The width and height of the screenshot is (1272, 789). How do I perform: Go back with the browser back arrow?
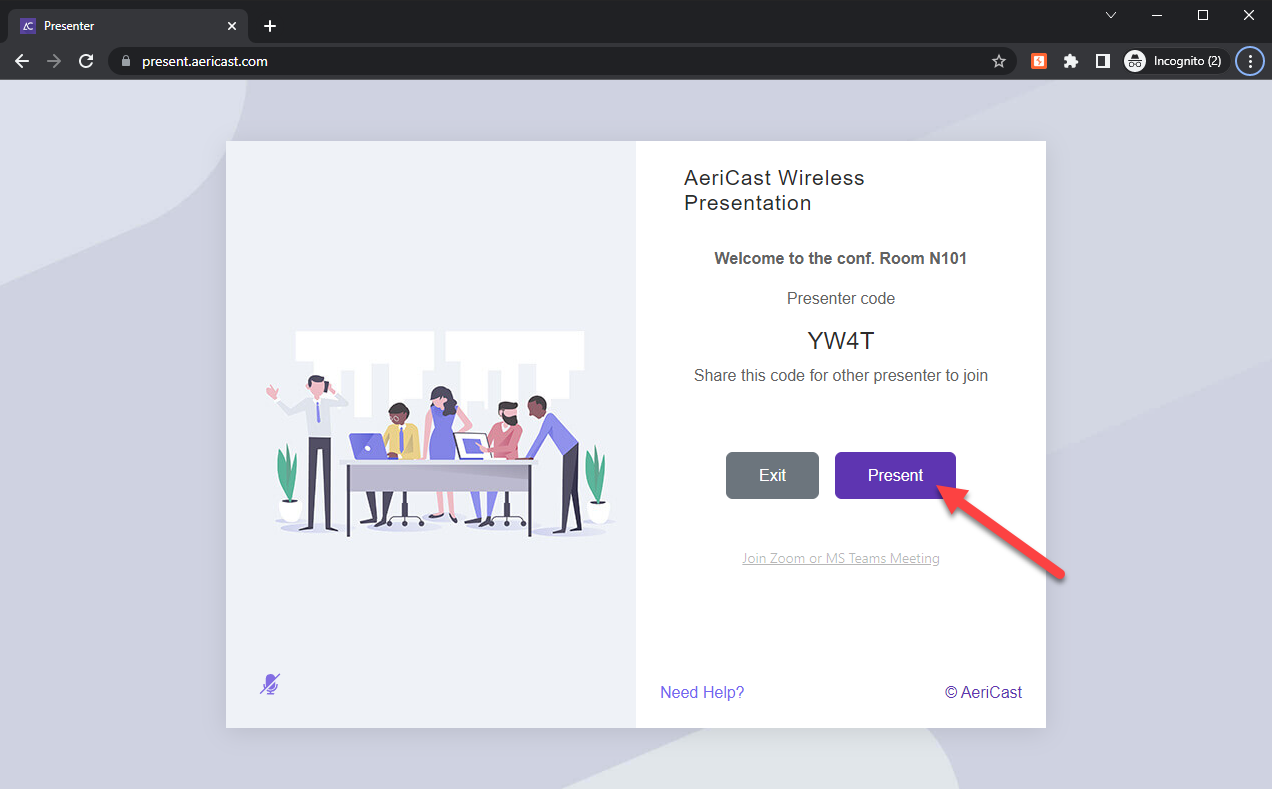click(x=22, y=61)
